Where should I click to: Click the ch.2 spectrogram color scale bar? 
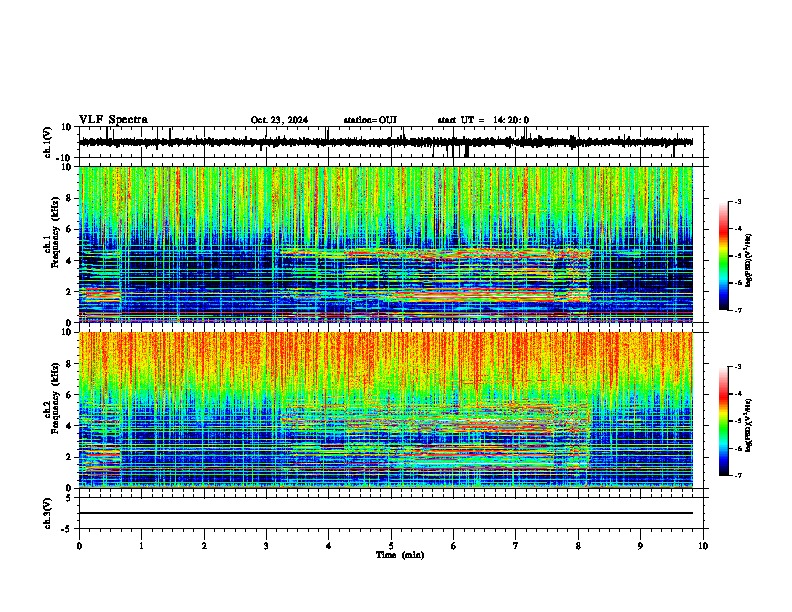723,421
